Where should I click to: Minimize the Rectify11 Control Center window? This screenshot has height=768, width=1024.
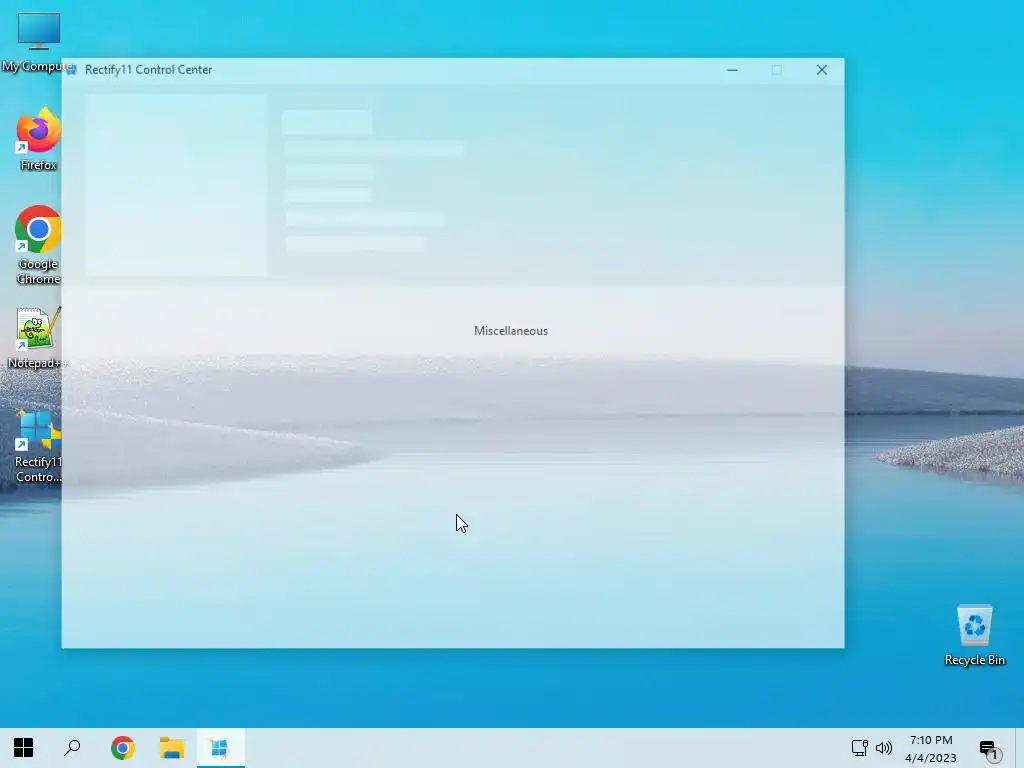click(732, 70)
